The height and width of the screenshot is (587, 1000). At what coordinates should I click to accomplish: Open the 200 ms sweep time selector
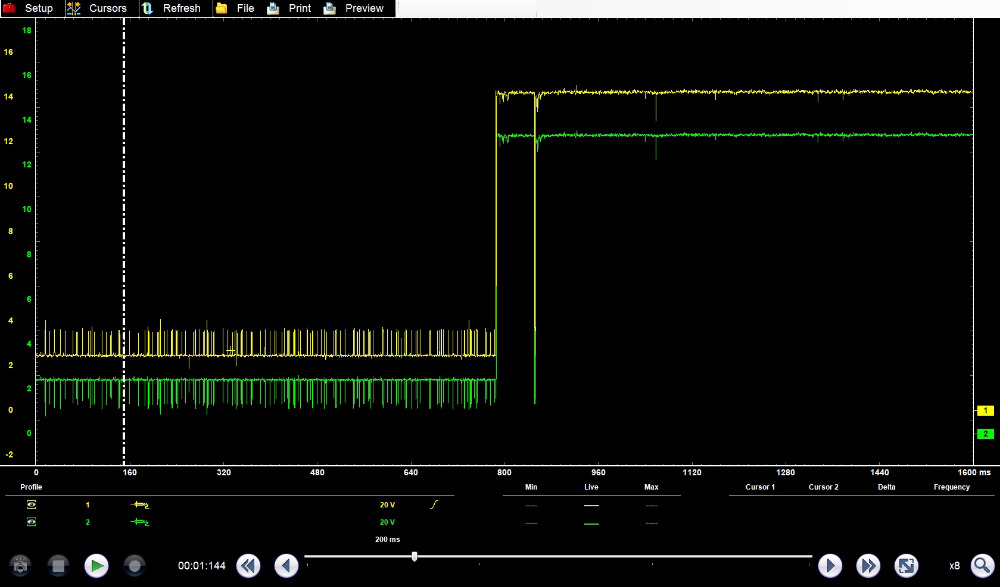pyautogui.click(x=387, y=539)
